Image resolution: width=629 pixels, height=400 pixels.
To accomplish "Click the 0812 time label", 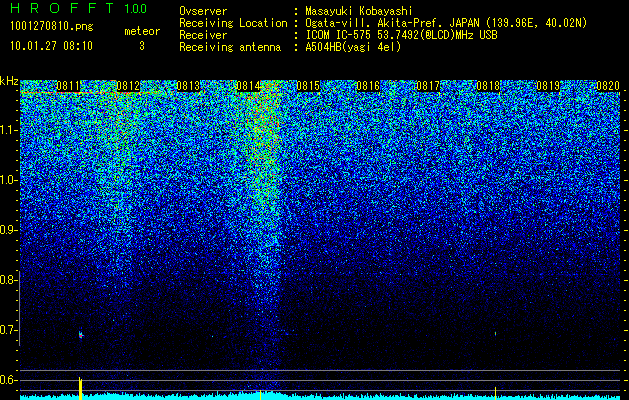I will [x=128, y=86].
